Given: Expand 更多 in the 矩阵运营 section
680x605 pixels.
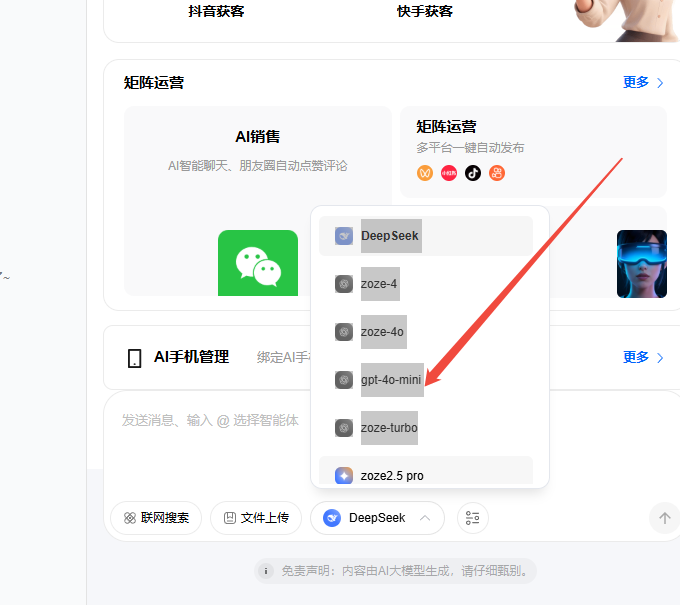Looking at the screenshot, I should pyautogui.click(x=643, y=82).
